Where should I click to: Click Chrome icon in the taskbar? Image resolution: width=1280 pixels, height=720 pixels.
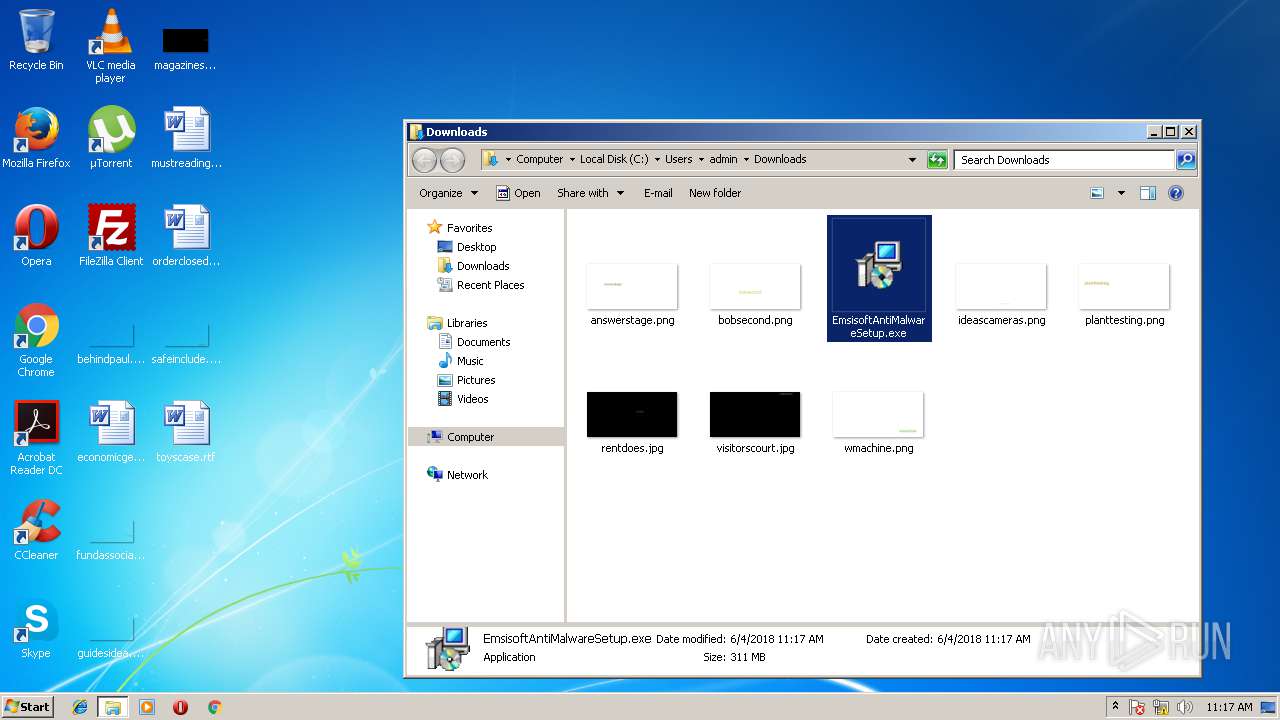(x=214, y=707)
